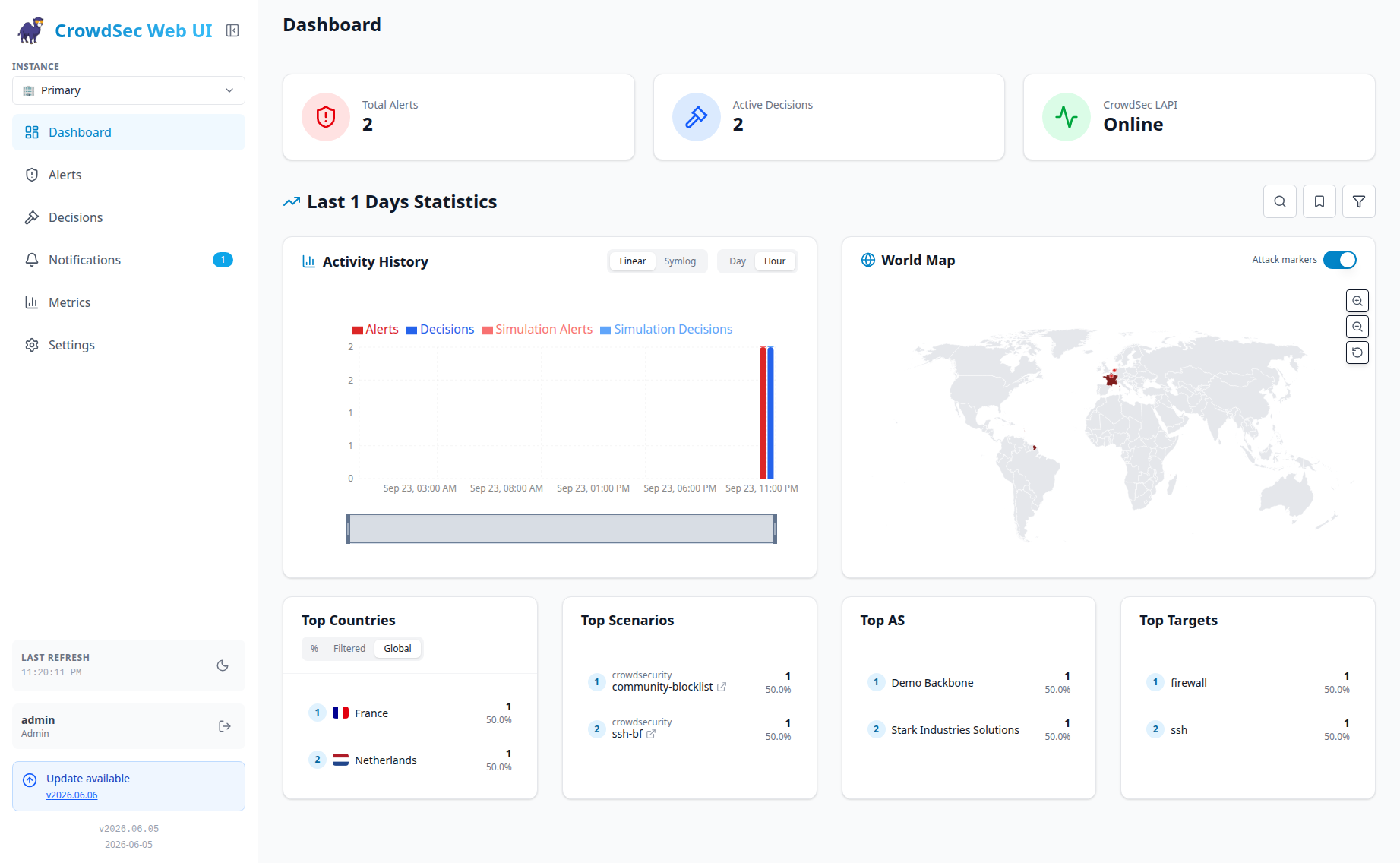Click the World Map globe icon
Viewport: 1400px width, 863px height.
(x=868, y=260)
